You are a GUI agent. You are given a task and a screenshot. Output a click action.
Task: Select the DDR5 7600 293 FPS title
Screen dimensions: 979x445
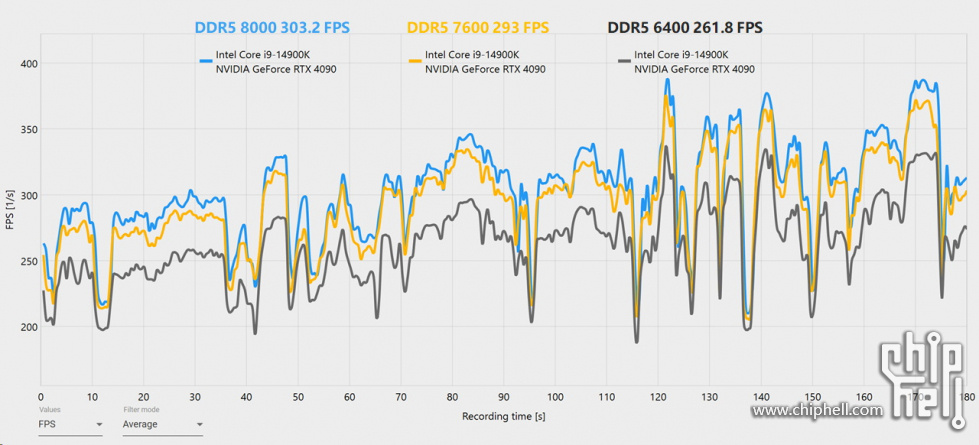click(478, 27)
